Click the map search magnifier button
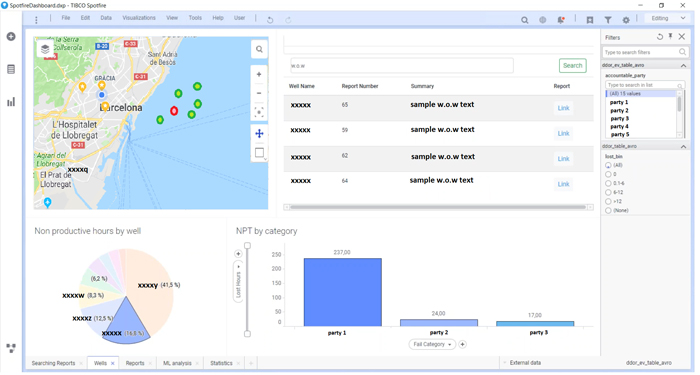Screen dimensions: 700x375 click(x=259, y=49)
